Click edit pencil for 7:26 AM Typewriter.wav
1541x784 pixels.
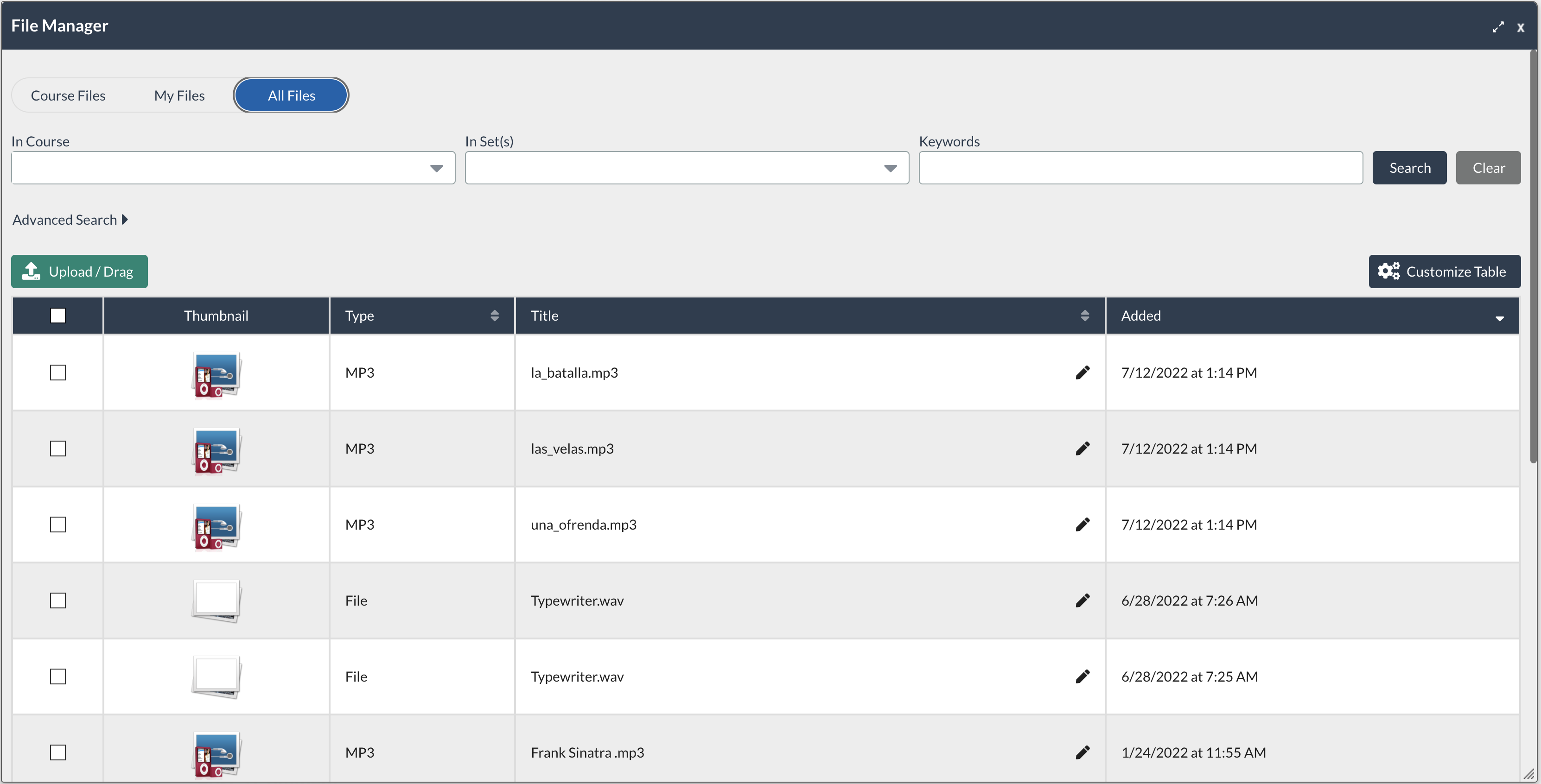[1082, 601]
